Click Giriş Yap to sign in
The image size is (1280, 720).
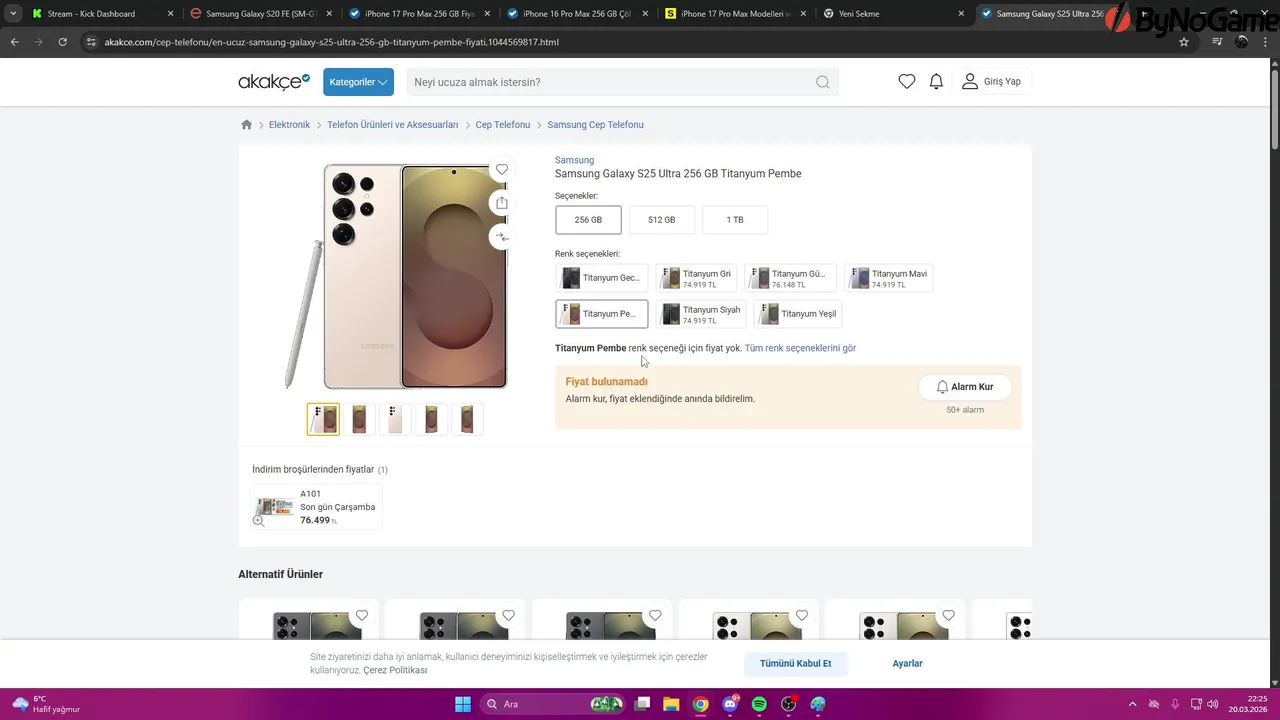992,82
